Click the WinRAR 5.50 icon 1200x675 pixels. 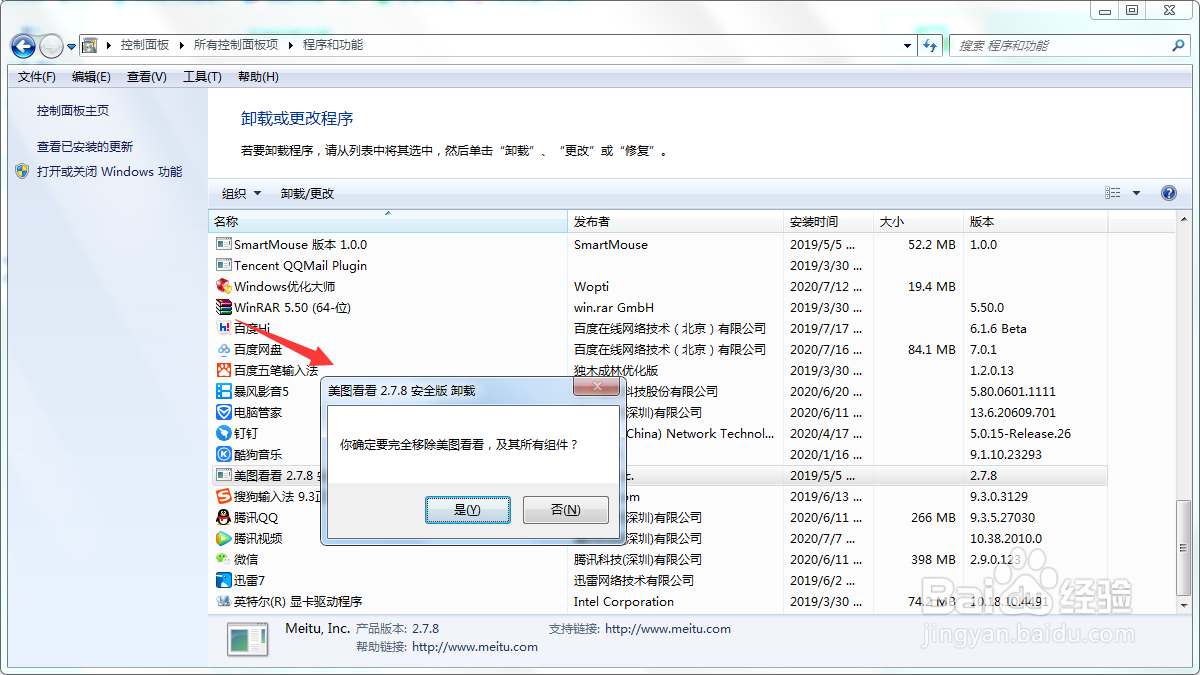[224, 307]
